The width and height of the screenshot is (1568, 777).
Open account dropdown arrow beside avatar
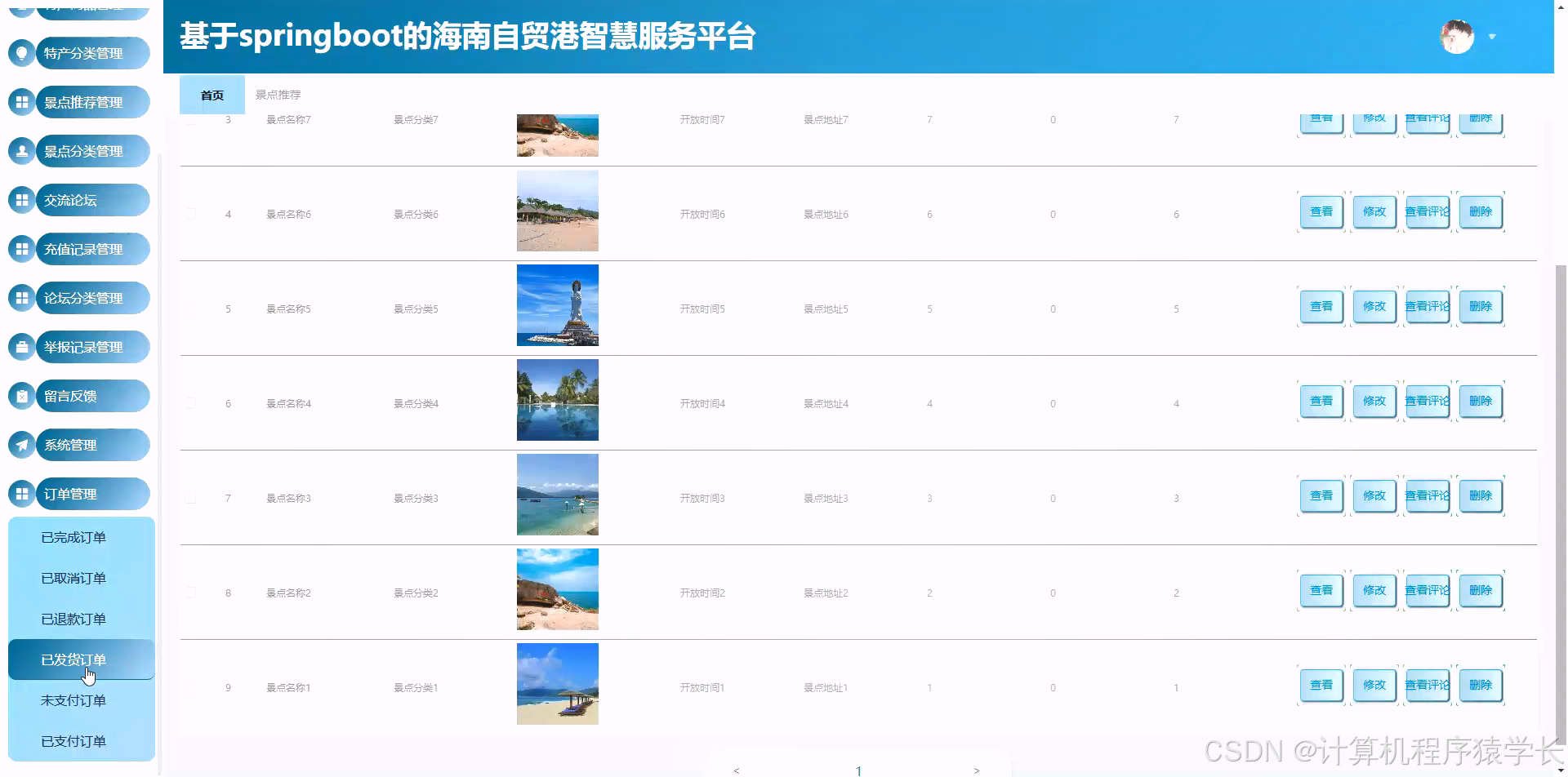pos(1492,37)
